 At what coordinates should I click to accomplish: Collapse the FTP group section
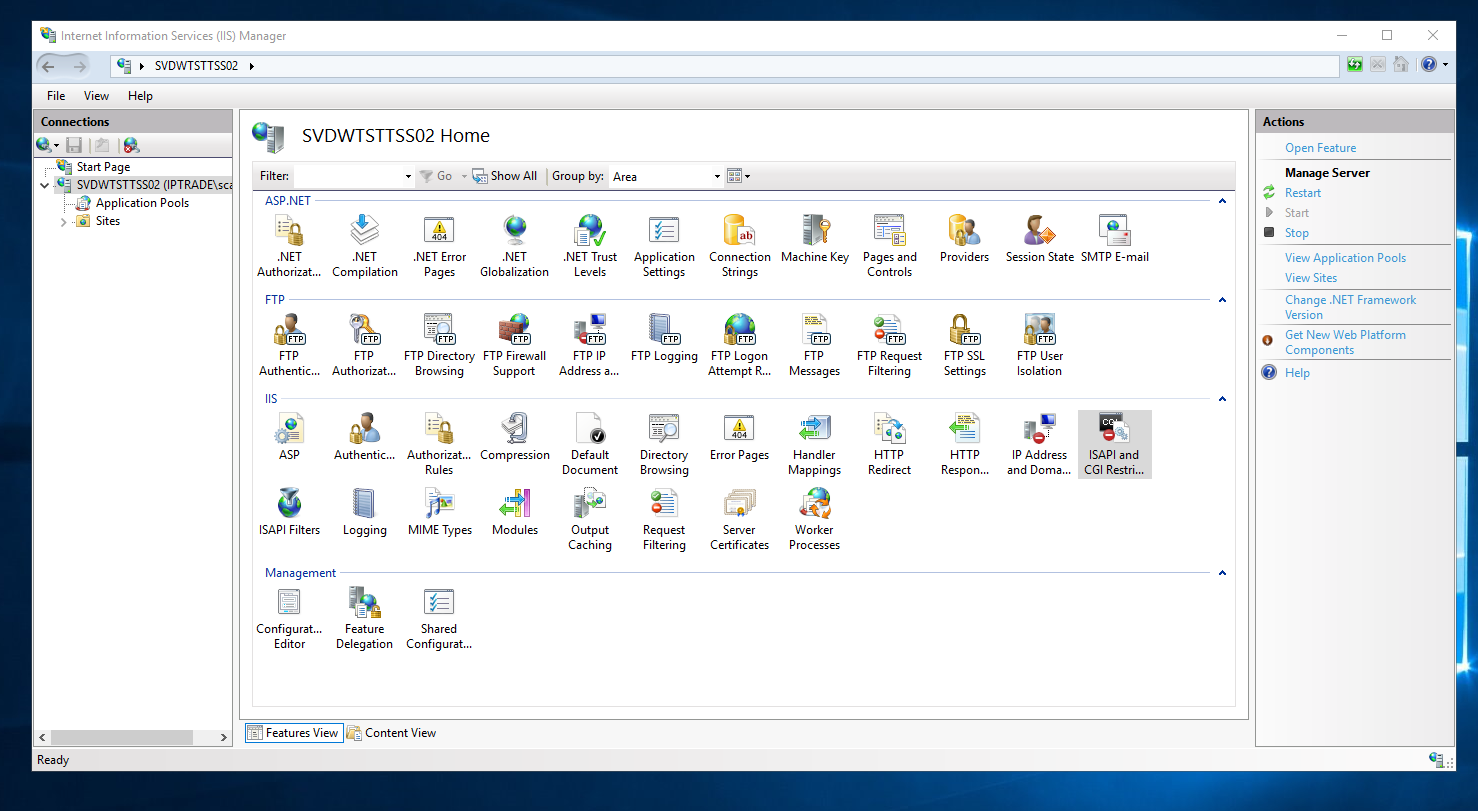pyautogui.click(x=1222, y=300)
